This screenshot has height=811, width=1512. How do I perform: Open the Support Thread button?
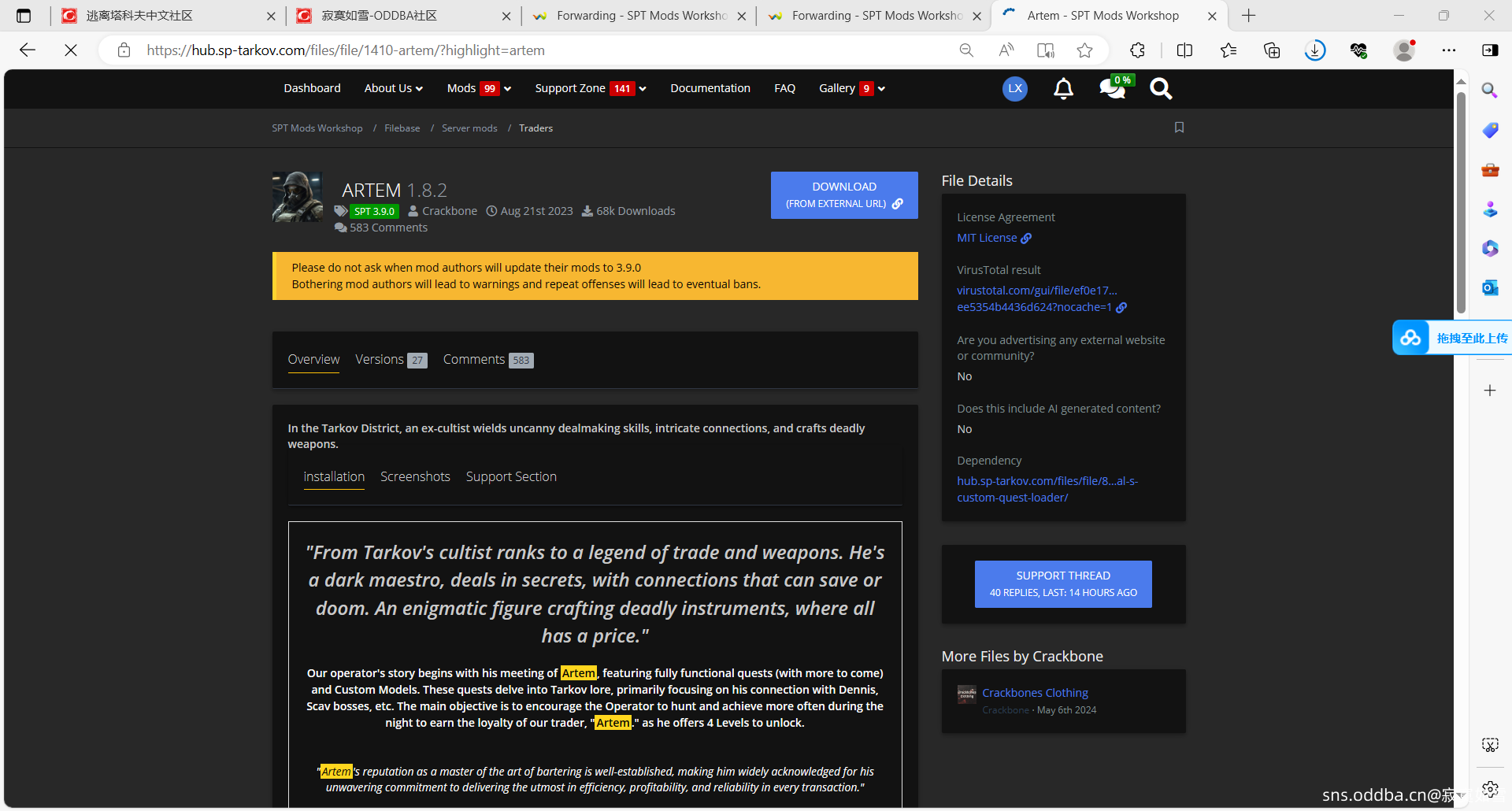1062,584
